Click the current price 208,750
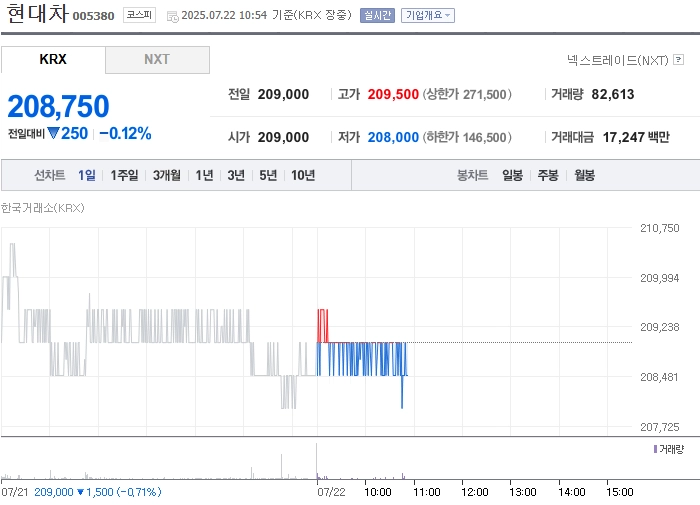 (x=58, y=106)
